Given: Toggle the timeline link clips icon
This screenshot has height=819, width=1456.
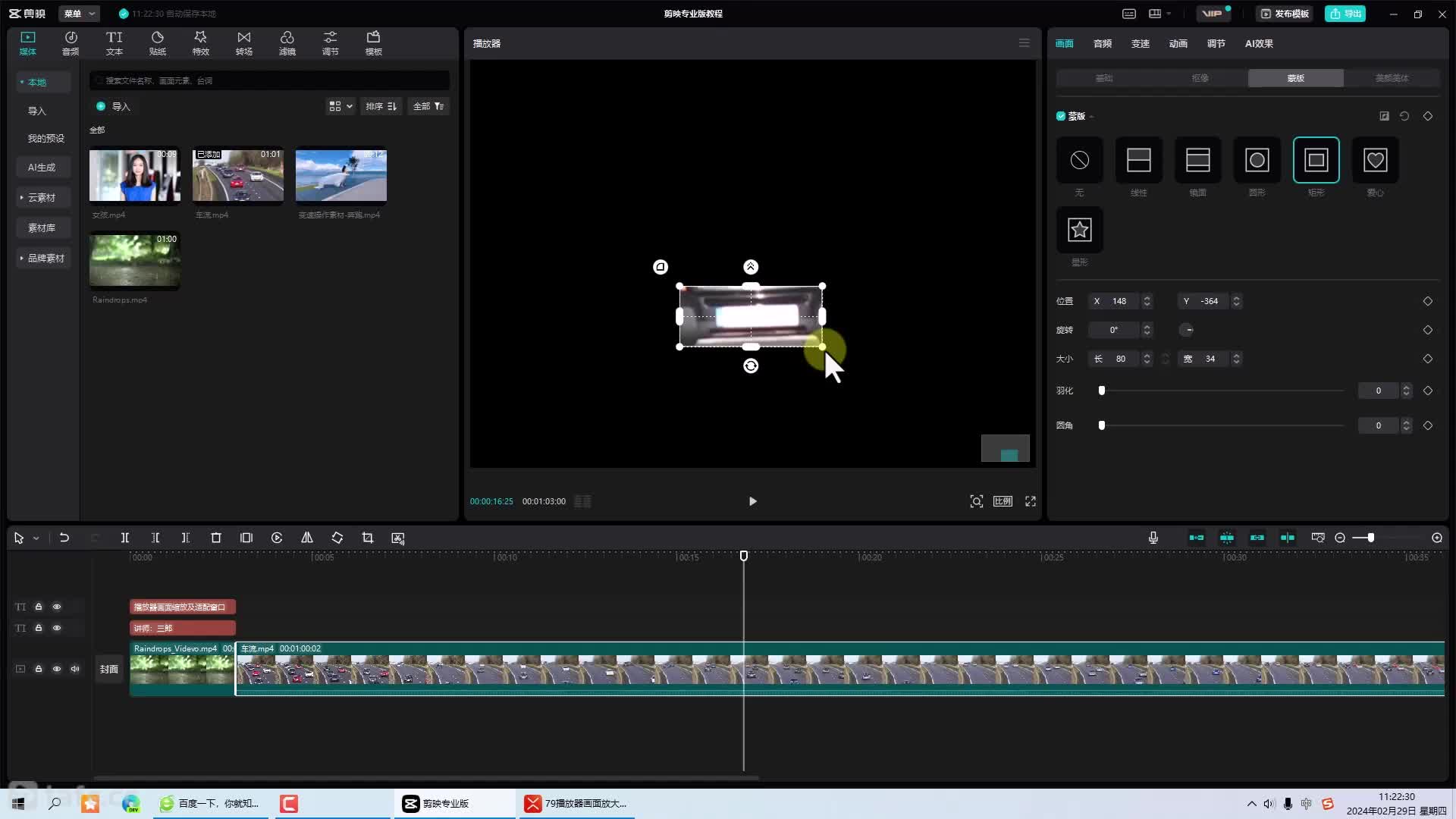Looking at the screenshot, I should coord(1257,538).
